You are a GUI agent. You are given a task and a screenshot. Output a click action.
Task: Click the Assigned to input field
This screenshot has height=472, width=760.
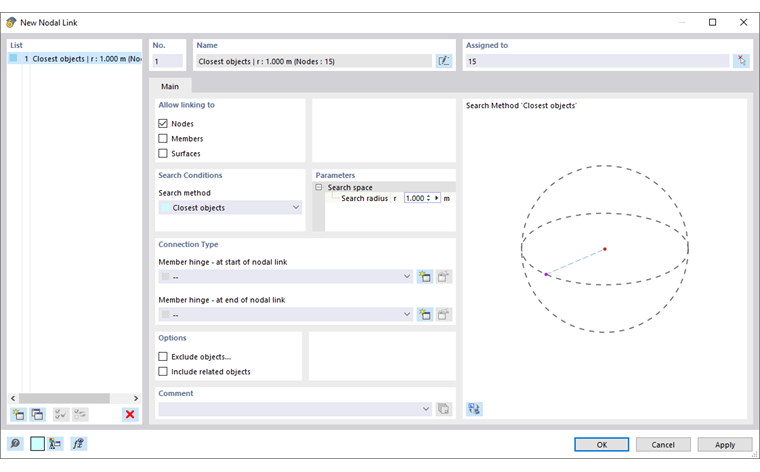[x=597, y=61]
